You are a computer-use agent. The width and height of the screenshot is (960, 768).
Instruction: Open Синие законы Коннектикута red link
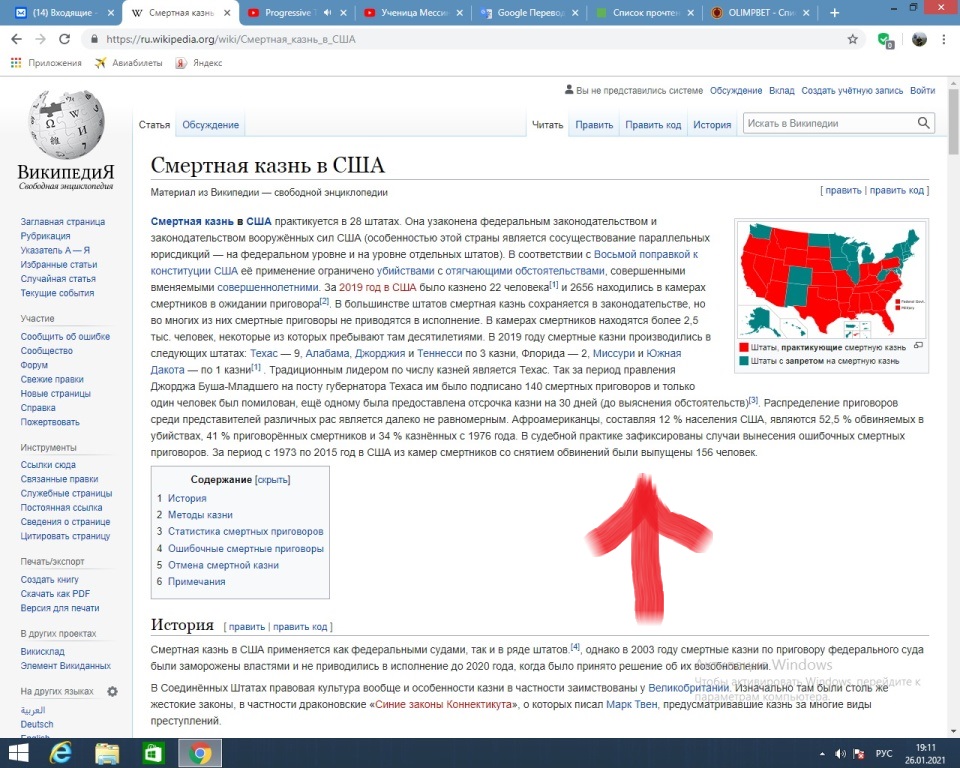pos(443,704)
